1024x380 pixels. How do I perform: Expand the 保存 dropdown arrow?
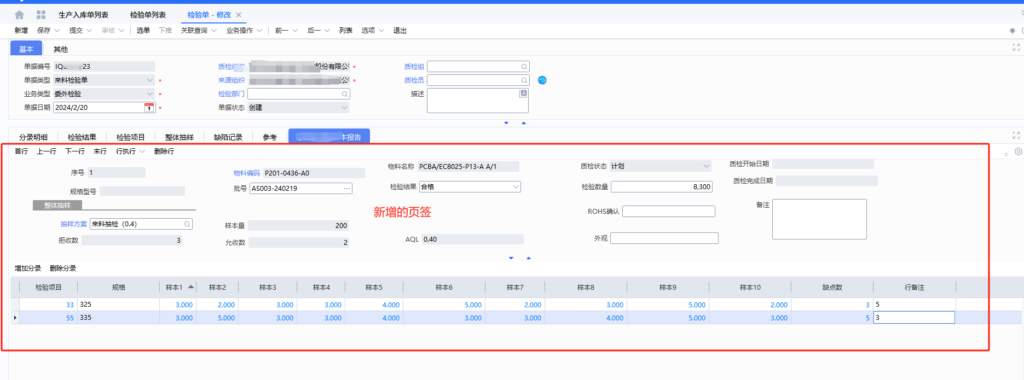(x=57, y=31)
